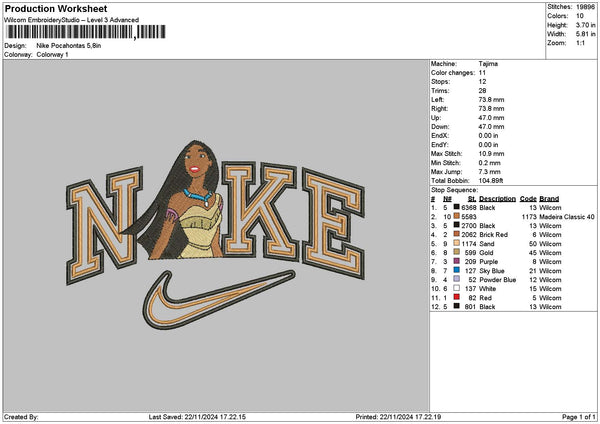Select the 'Madeira Classic 40' brand entry
Screen dimensions: 600x424
(x=567, y=217)
